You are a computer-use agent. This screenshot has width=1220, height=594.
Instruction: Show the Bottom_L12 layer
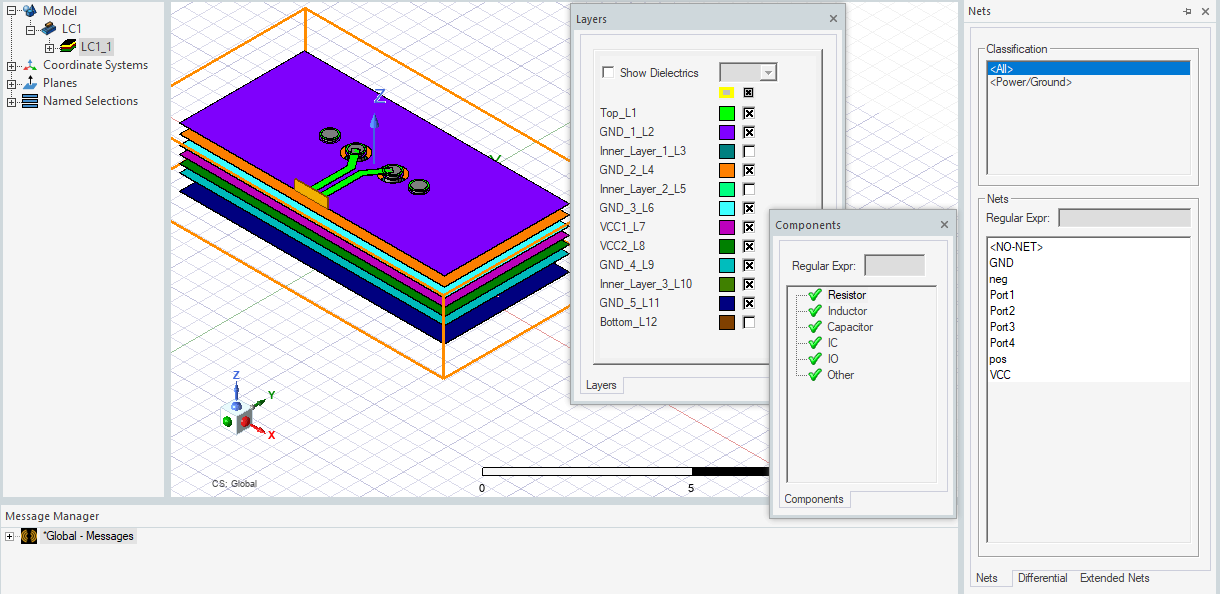[x=749, y=322]
